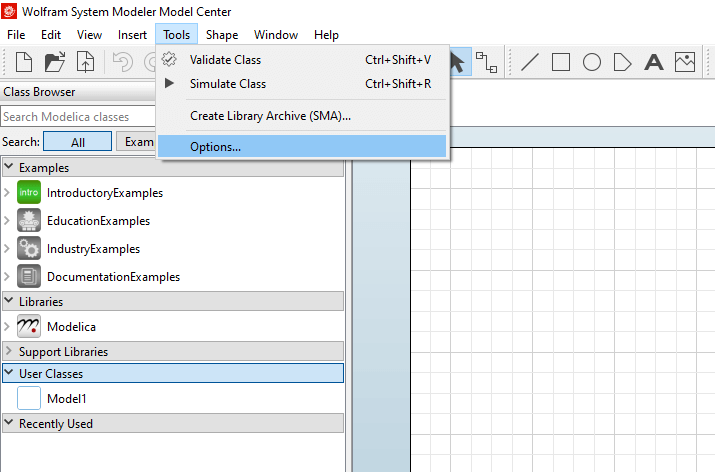The width and height of the screenshot is (715, 472).
Task: Choose Options... from the Tools menu
Action: pyautogui.click(x=302, y=147)
